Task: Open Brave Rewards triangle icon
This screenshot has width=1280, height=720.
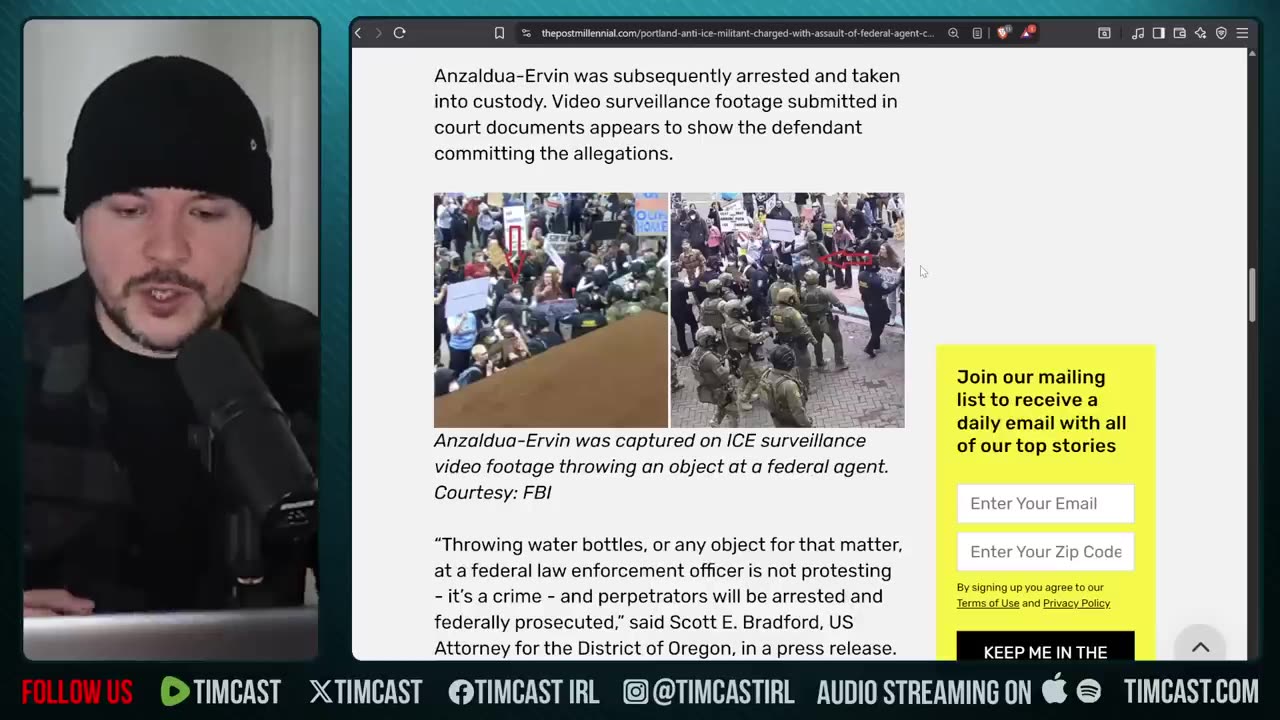Action: (x=1028, y=33)
